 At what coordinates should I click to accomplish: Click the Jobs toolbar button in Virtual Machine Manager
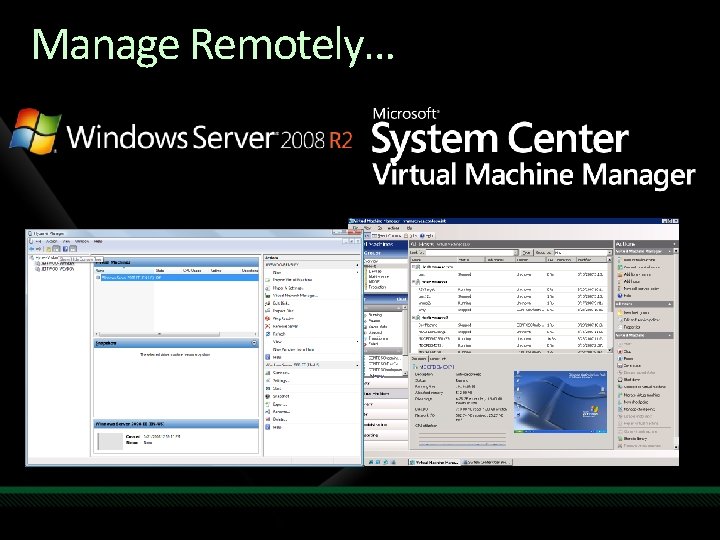point(410,236)
